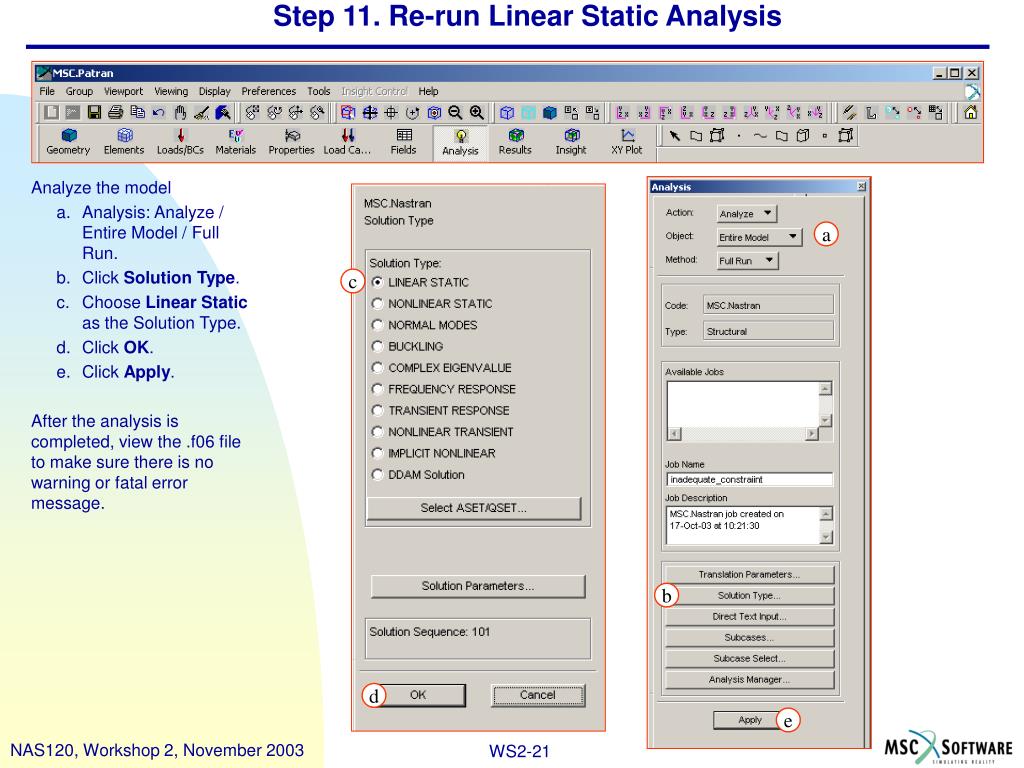Open the Display menu

(215, 91)
